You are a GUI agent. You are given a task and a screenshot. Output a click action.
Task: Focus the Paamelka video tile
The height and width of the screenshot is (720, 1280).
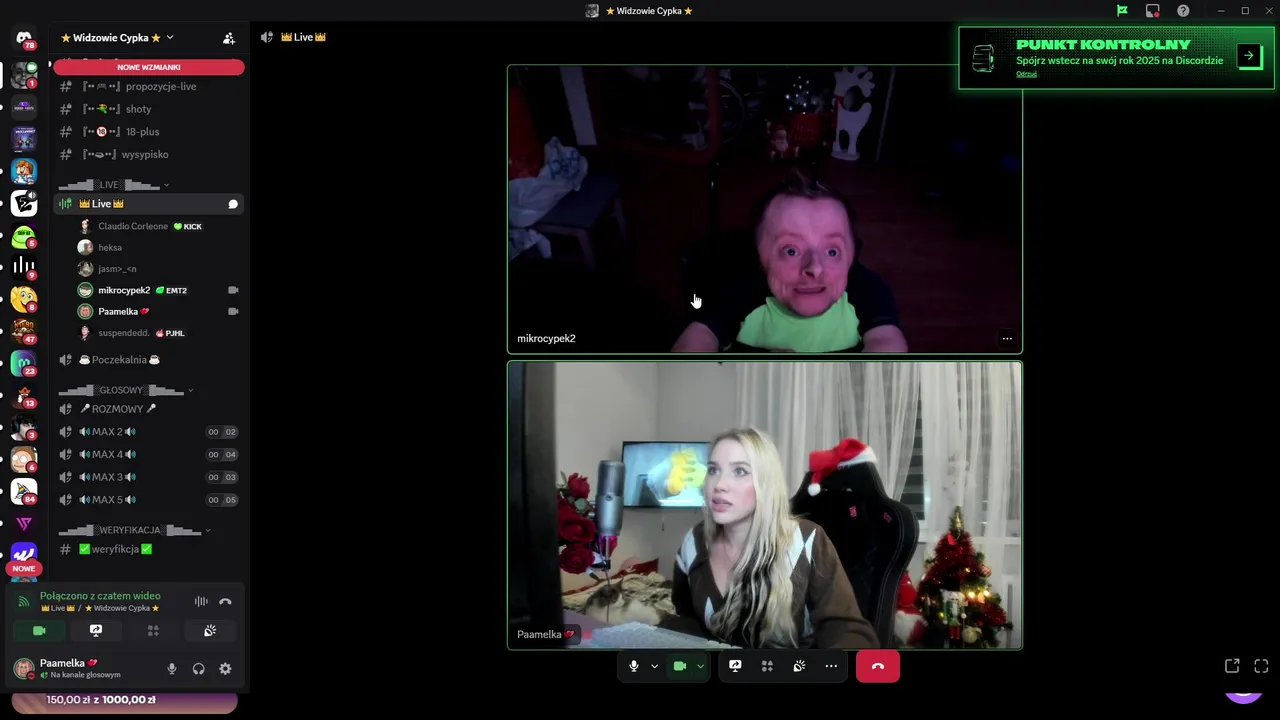tap(765, 505)
